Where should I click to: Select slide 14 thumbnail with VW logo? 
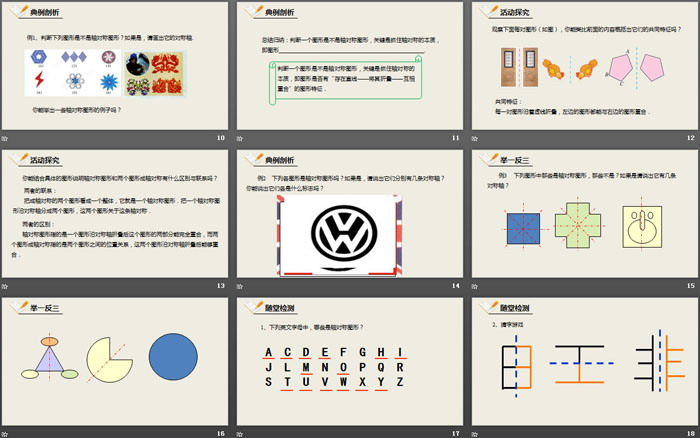350,213
